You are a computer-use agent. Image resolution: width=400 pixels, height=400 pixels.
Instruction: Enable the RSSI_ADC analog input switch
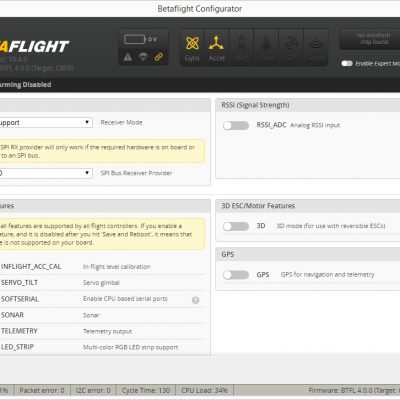(236, 125)
